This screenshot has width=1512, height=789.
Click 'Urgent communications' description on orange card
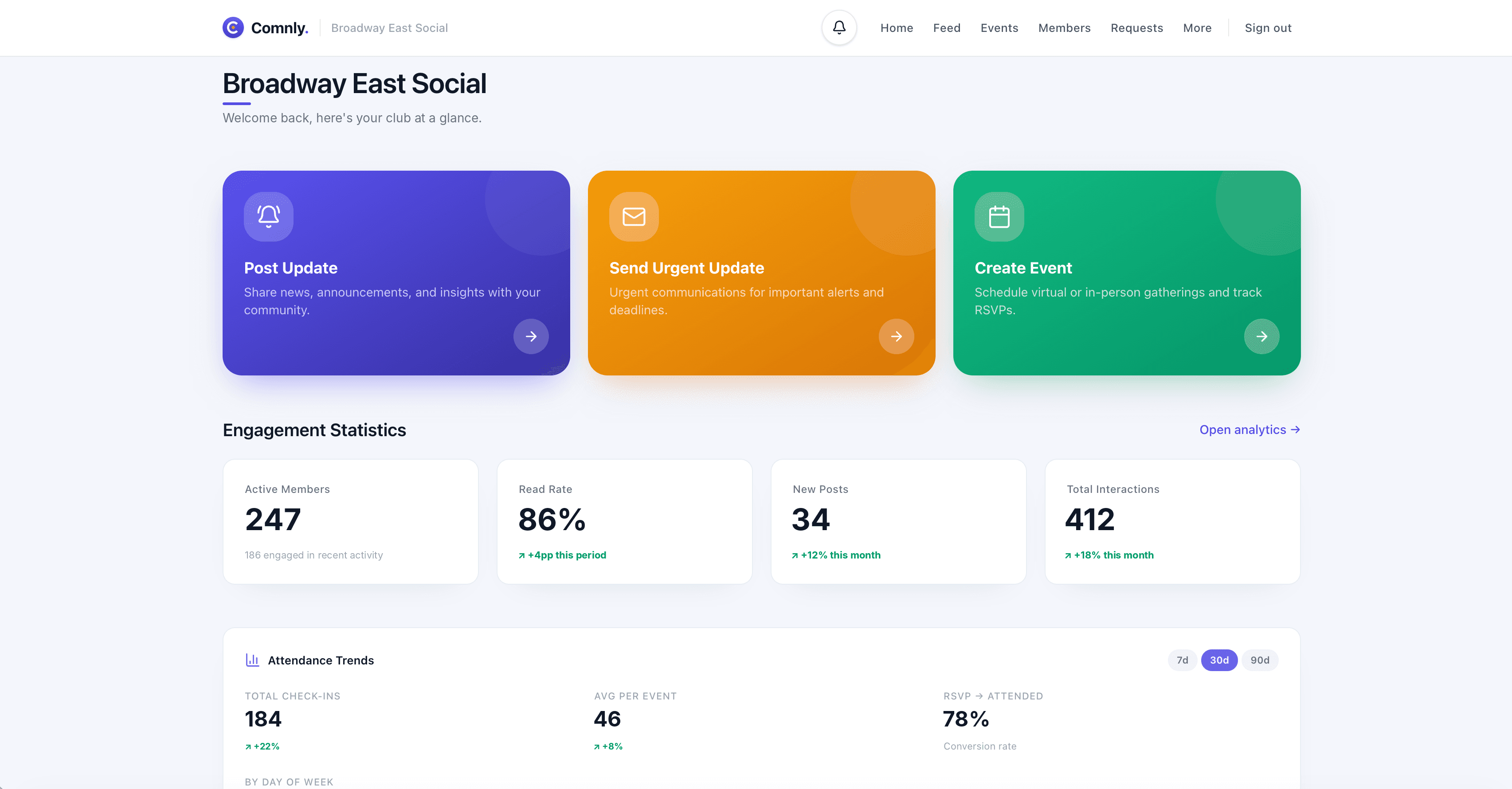(x=747, y=301)
